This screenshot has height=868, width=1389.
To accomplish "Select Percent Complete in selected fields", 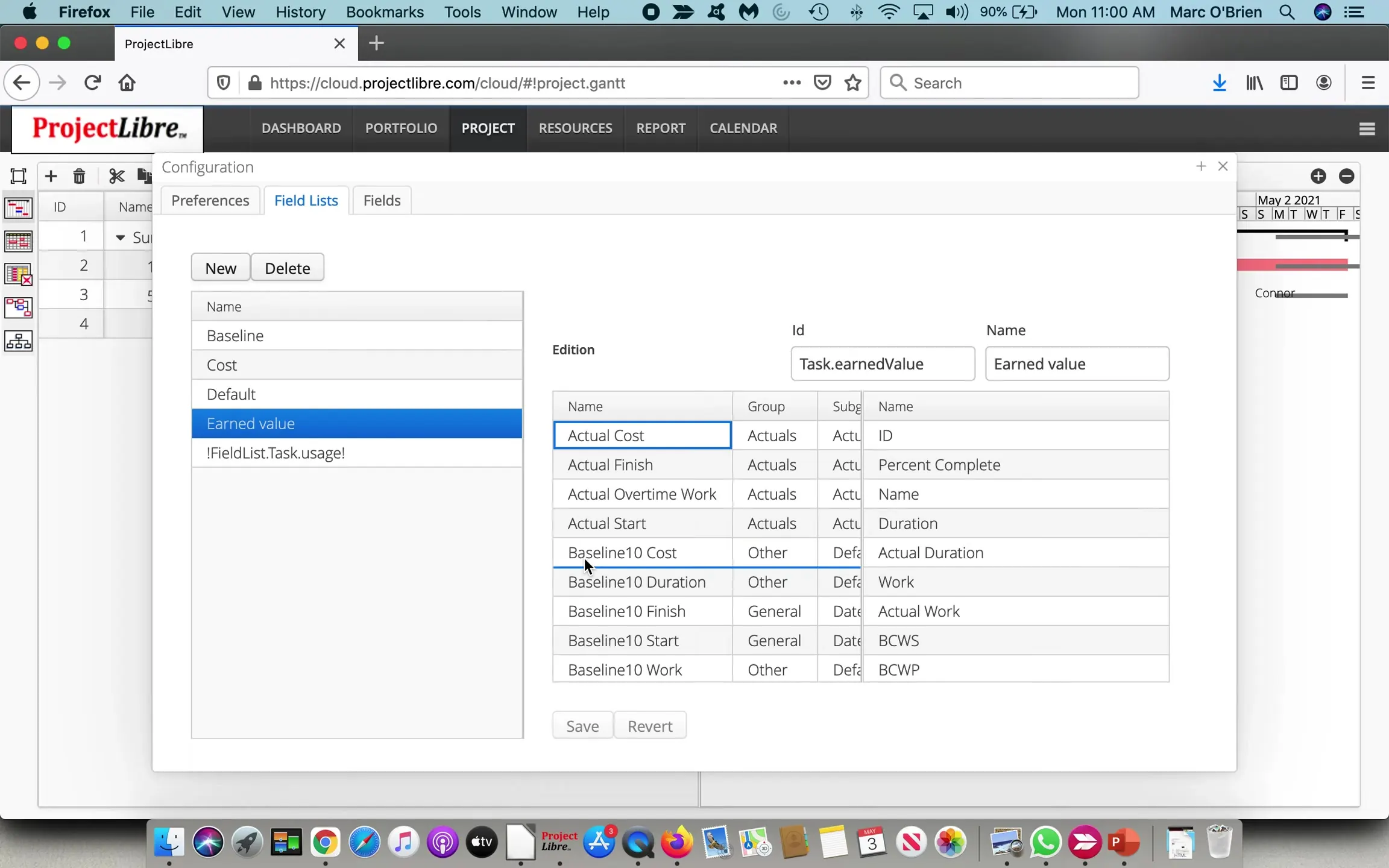I will tap(1016, 465).
